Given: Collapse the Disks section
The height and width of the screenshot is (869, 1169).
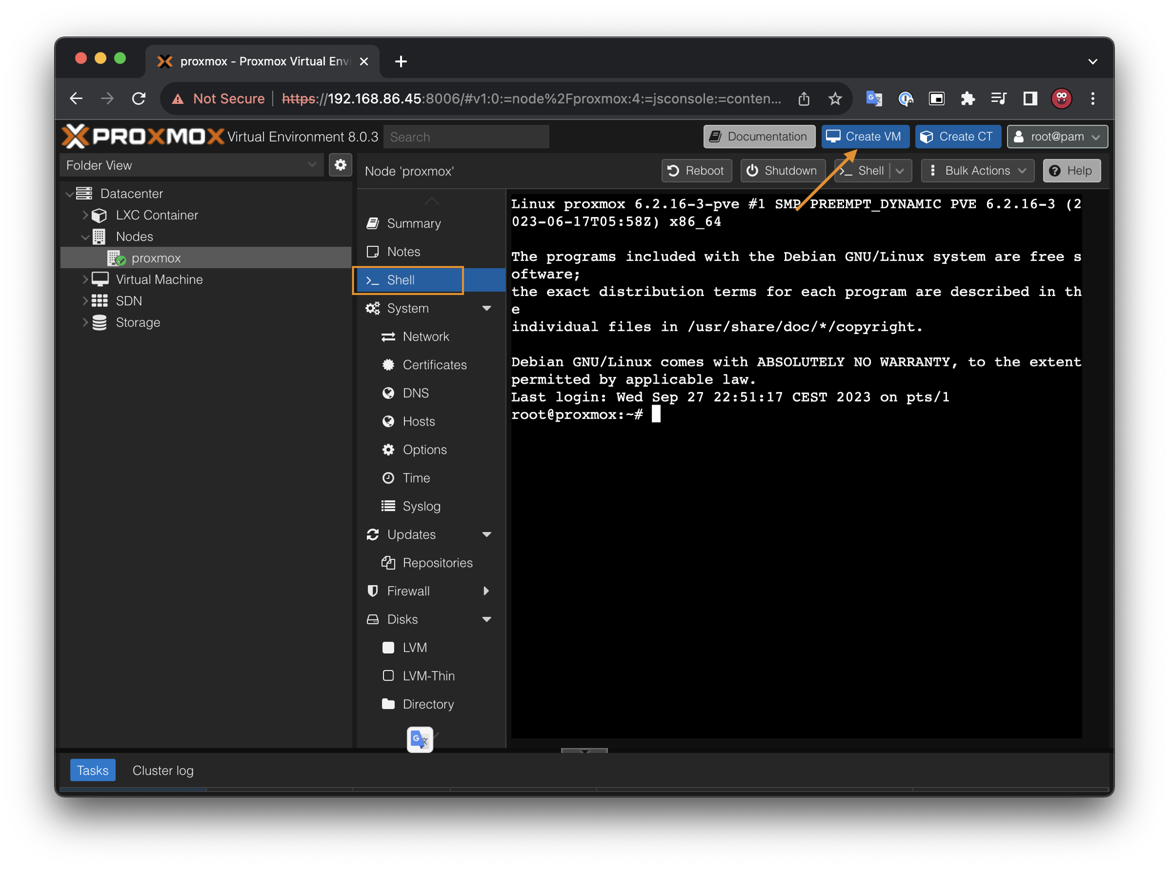Looking at the screenshot, I should click(x=486, y=620).
